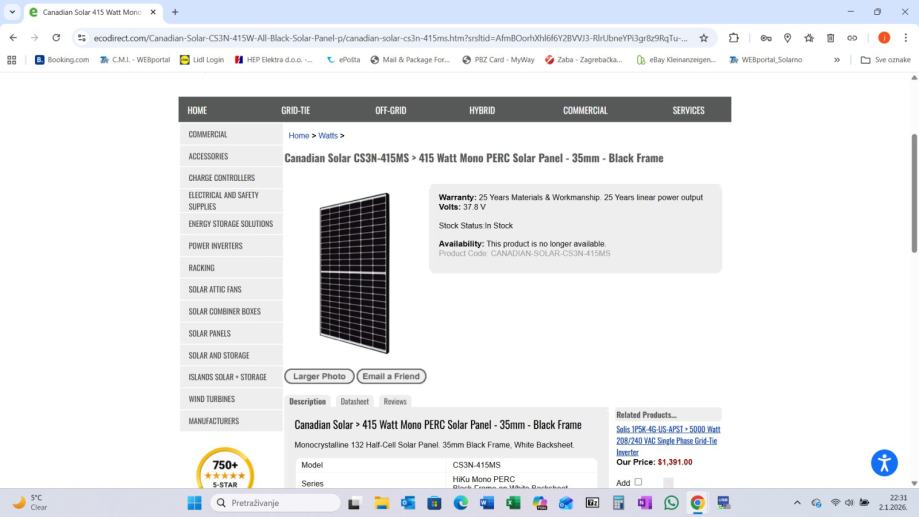Show hidden system tray icons
The height and width of the screenshot is (517, 919).
(797, 503)
